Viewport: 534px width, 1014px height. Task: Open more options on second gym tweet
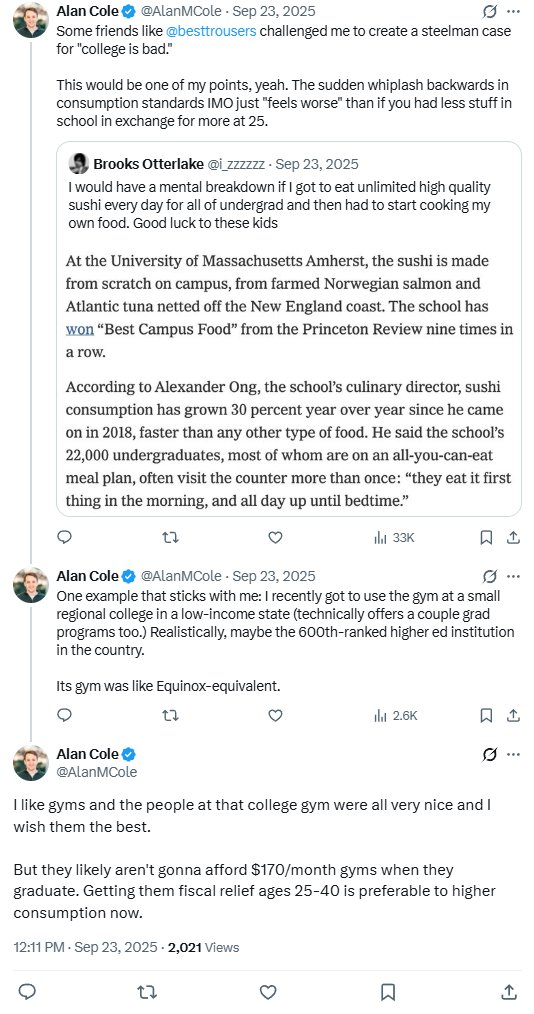click(513, 576)
